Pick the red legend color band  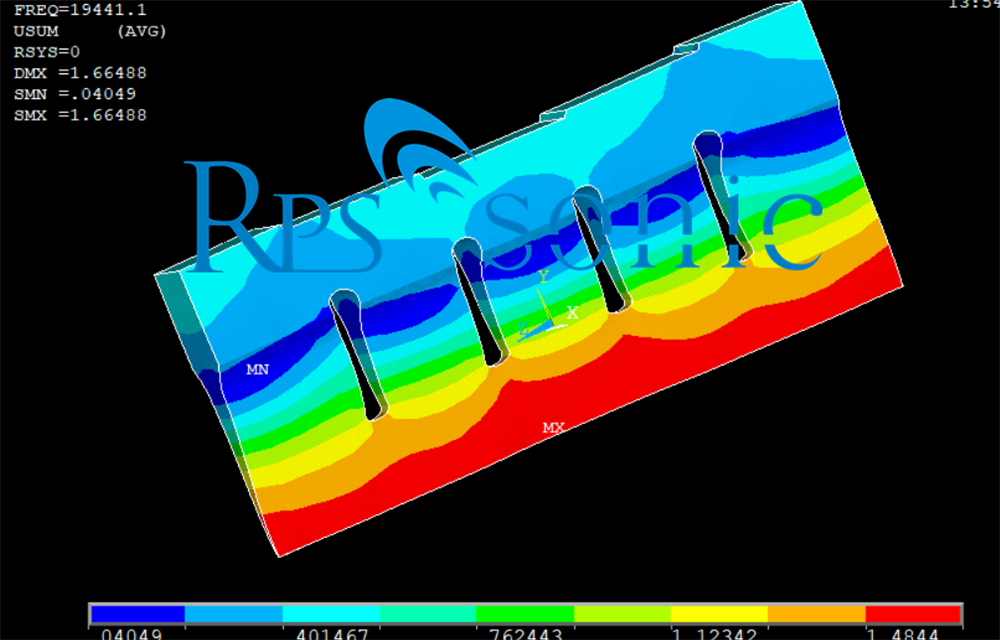point(913,614)
